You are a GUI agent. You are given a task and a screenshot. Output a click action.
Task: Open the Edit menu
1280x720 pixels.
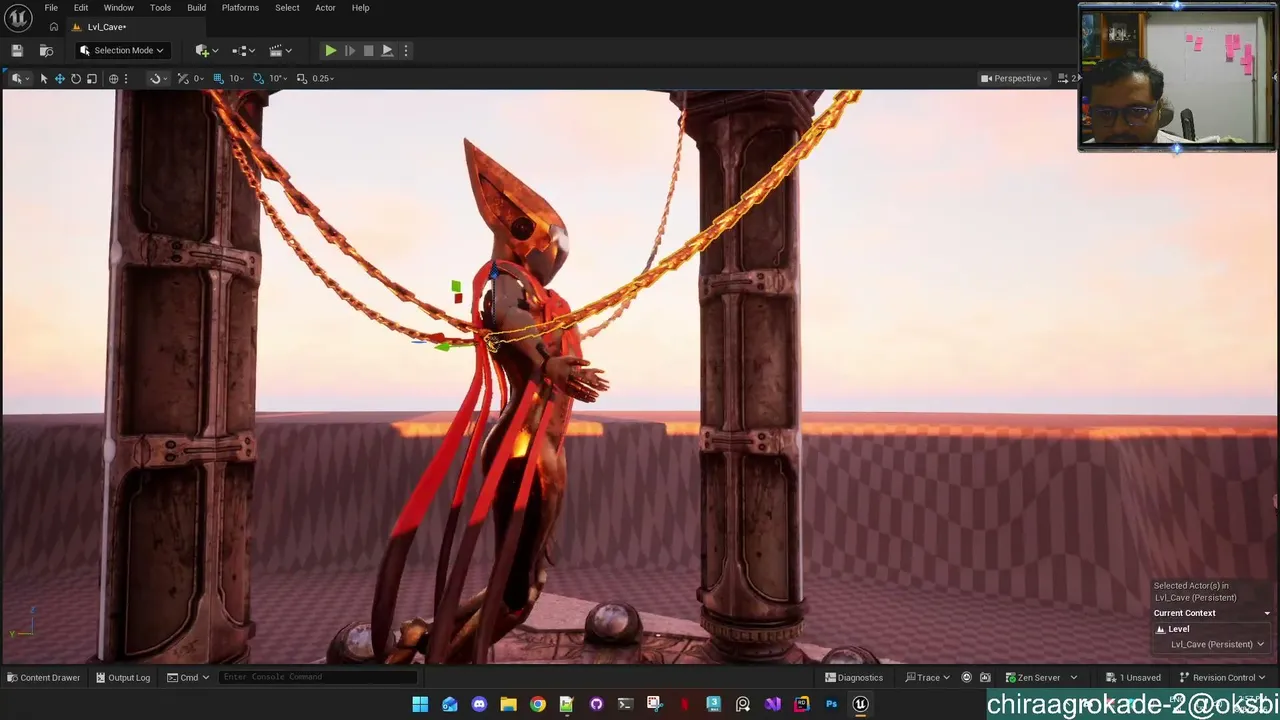[81, 8]
